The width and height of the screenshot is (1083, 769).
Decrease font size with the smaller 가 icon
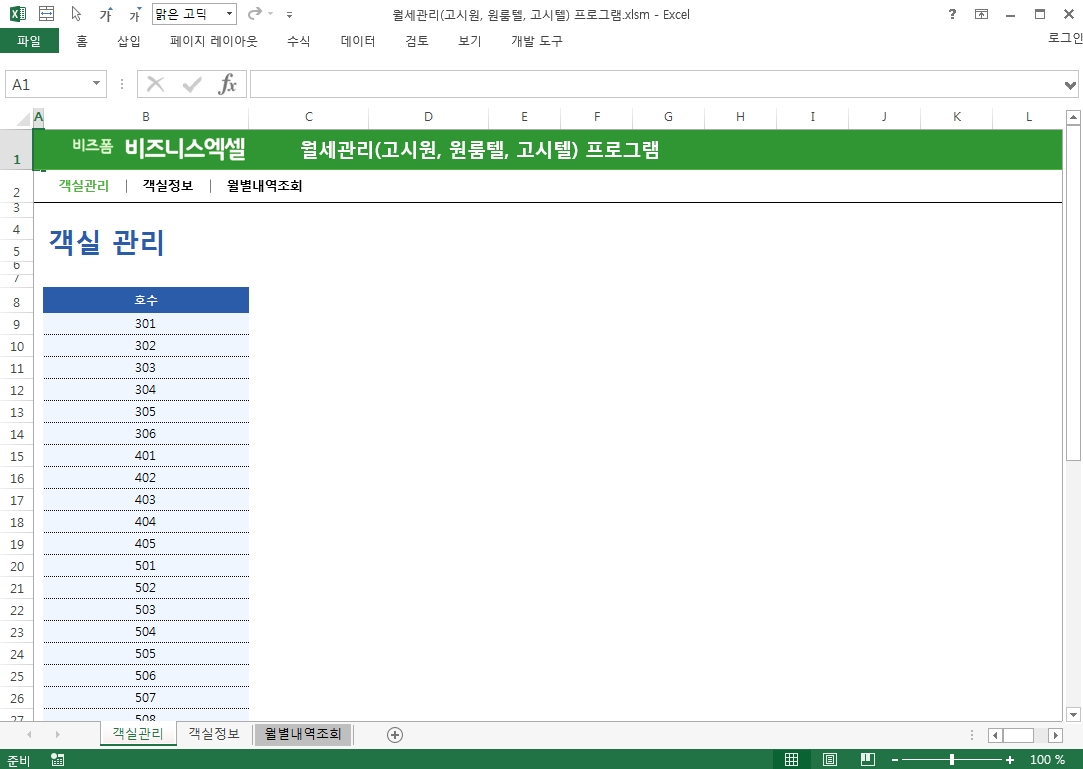click(x=135, y=15)
